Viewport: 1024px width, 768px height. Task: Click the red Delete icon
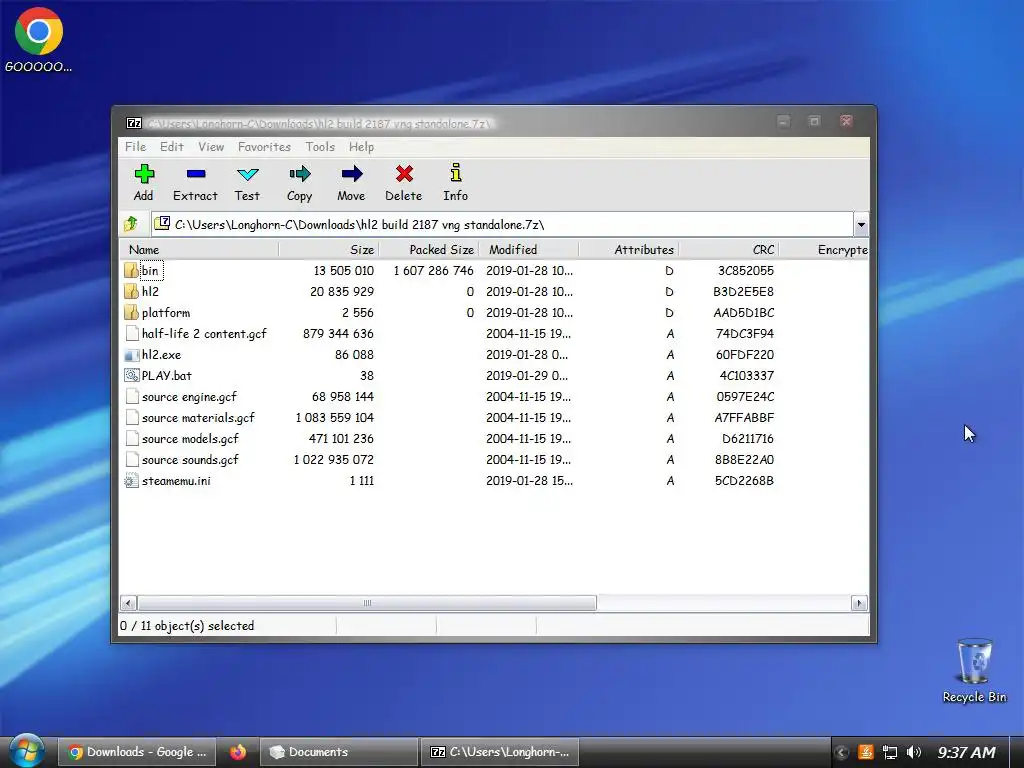click(x=404, y=174)
